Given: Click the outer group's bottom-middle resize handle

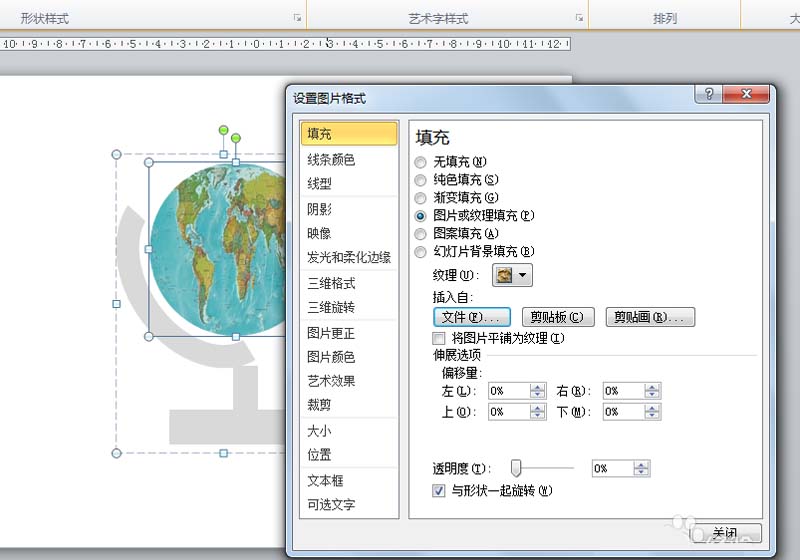Looking at the screenshot, I should [x=223, y=453].
